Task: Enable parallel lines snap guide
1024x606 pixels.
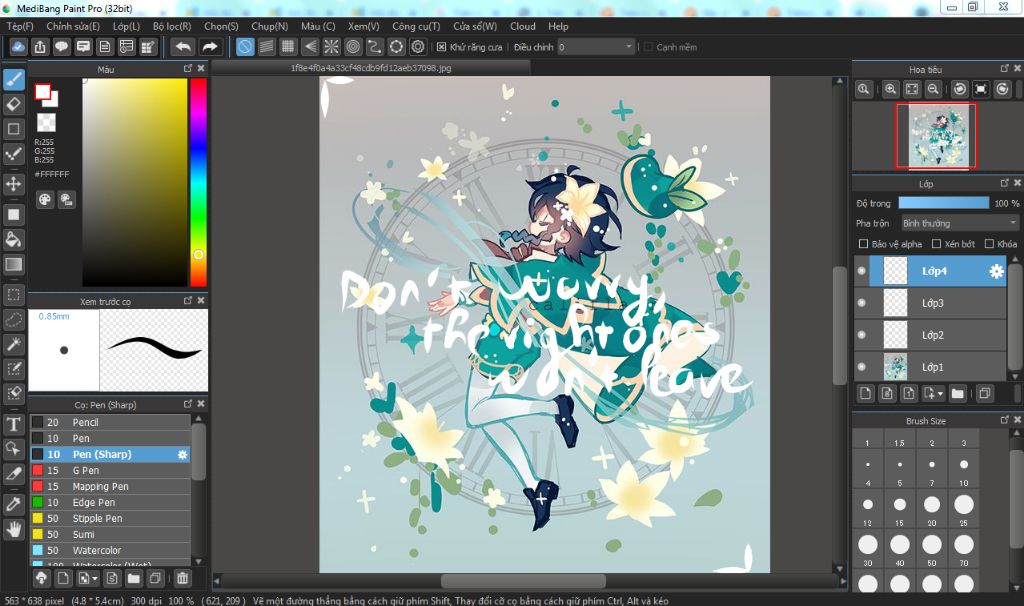Action: pos(266,47)
